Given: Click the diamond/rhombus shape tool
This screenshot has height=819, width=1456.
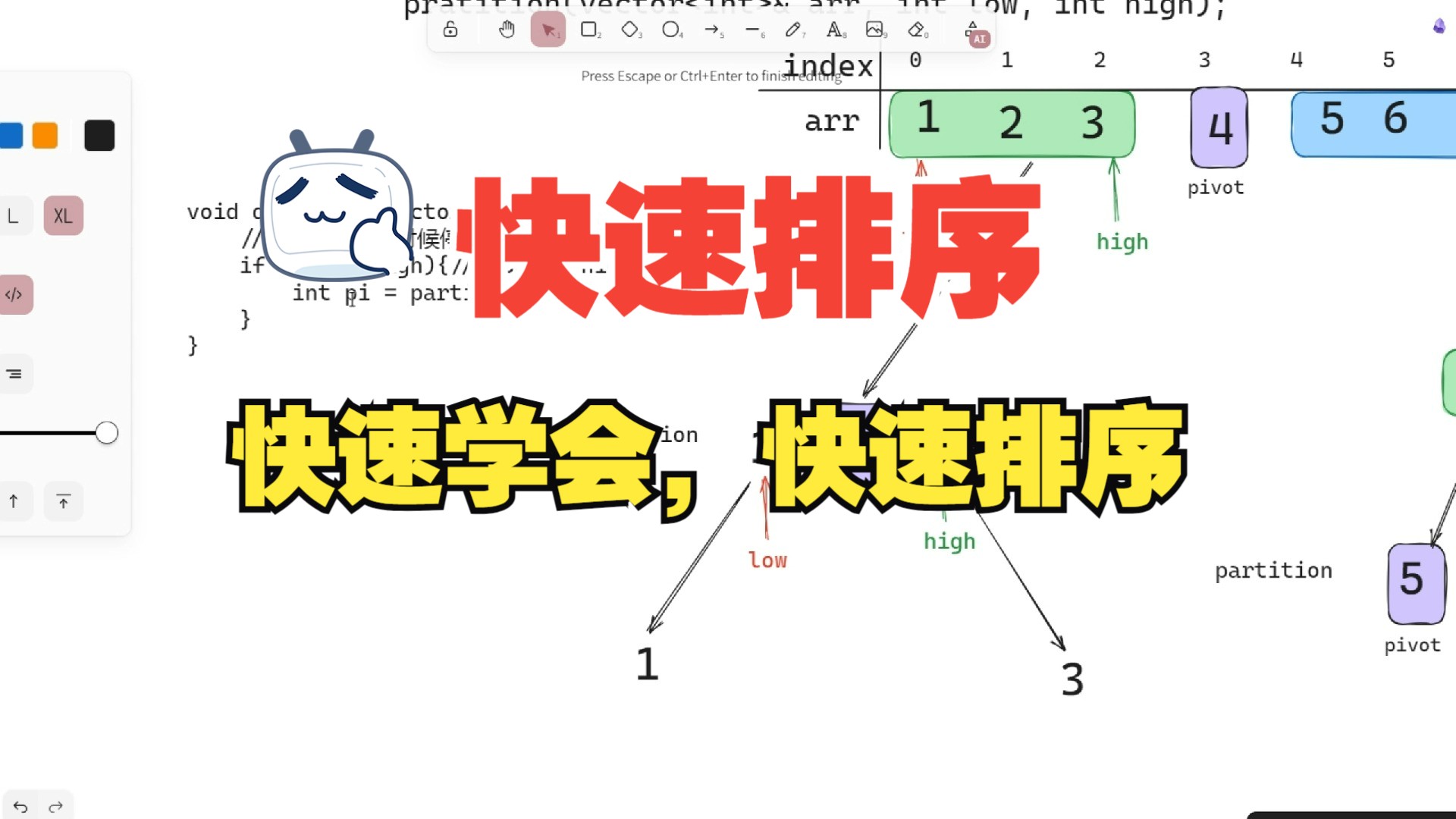Looking at the screenshot, I should click(x=630, y=29).
